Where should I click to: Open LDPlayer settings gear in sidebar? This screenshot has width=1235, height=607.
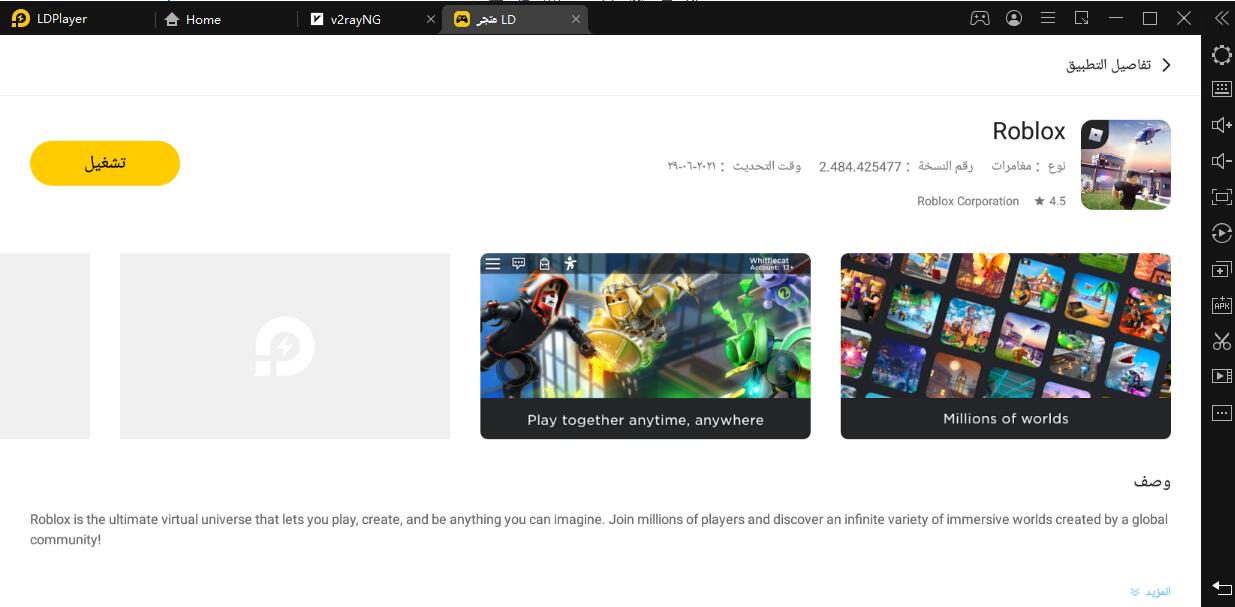(1221, 55)
